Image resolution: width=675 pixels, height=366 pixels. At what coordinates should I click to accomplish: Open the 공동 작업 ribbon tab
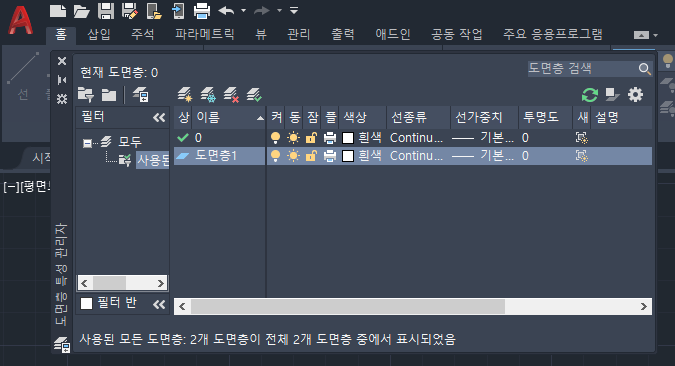point(457,34)
